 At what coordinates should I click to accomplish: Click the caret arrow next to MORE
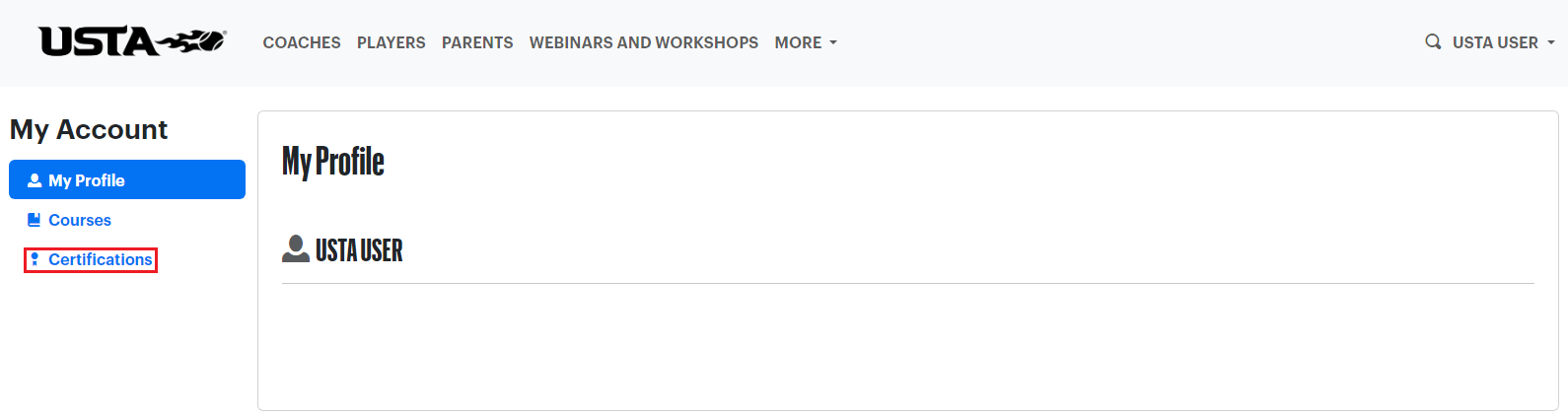(833, 43)
